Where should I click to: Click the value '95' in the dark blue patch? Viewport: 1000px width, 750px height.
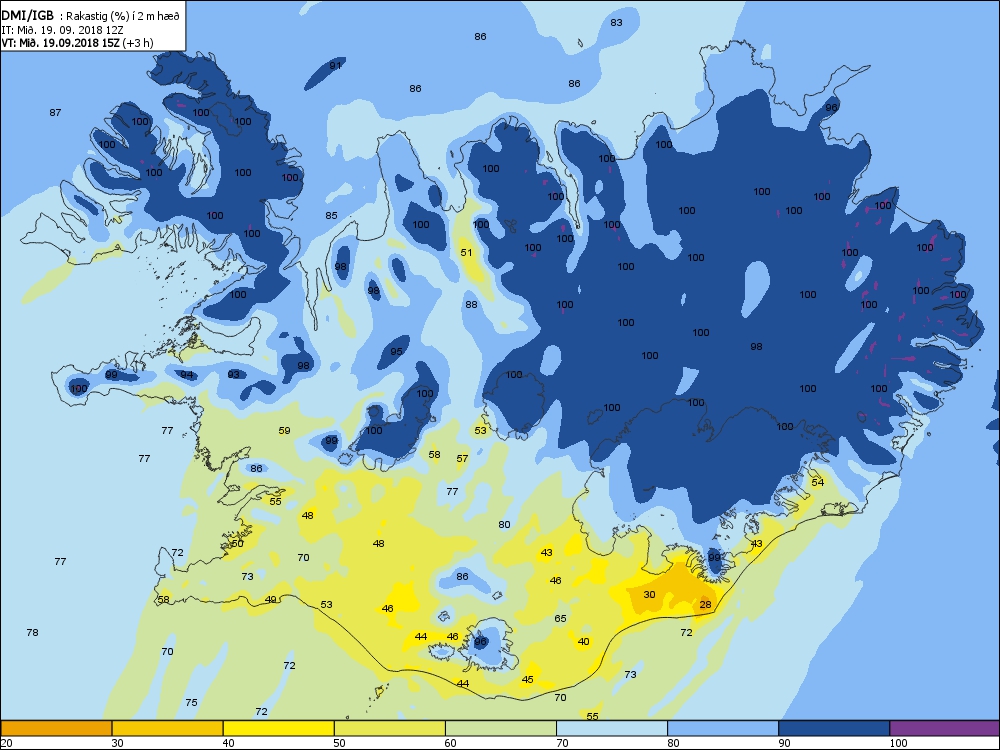397,352
